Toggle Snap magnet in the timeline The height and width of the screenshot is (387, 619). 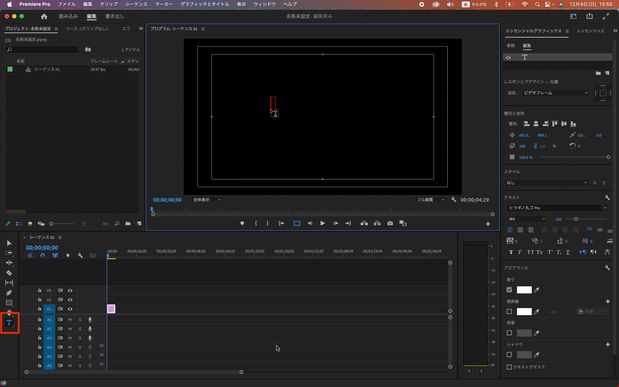click(42, 255)
